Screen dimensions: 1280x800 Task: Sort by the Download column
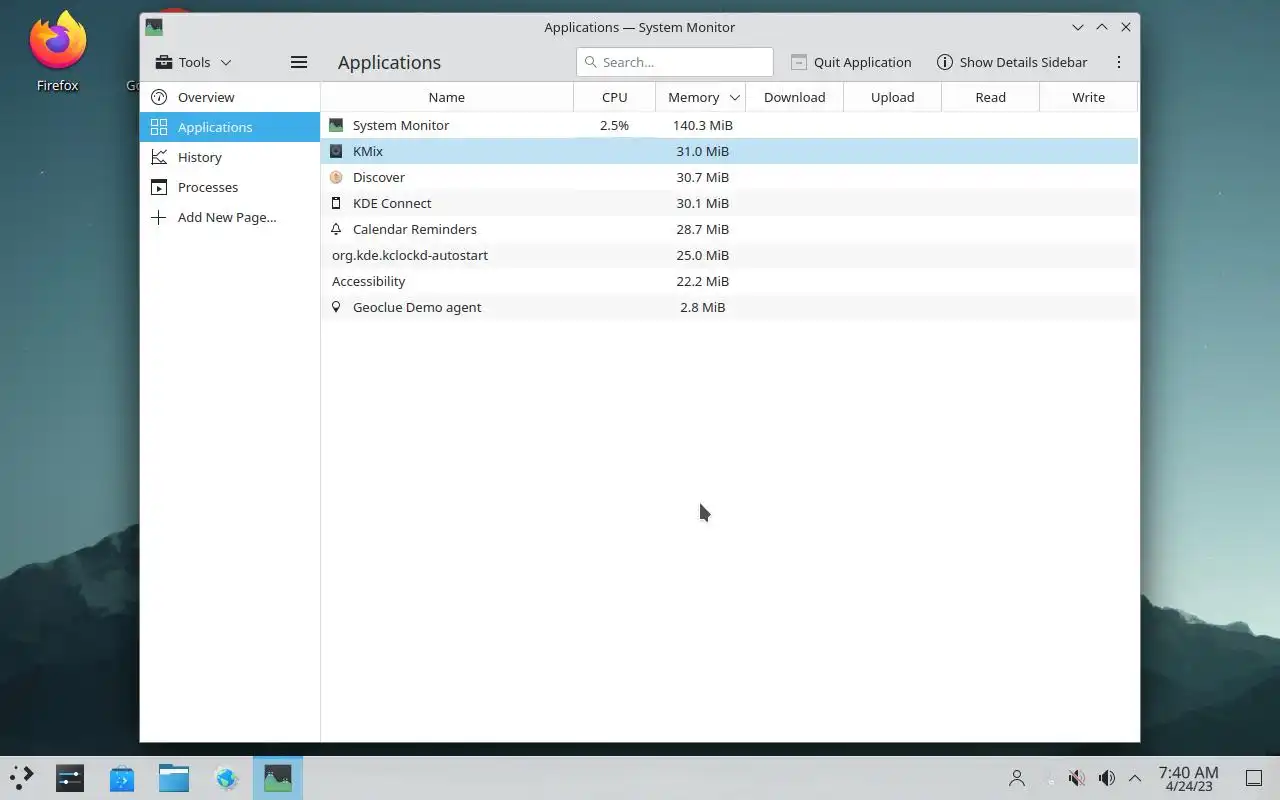[x=795, y=97]
